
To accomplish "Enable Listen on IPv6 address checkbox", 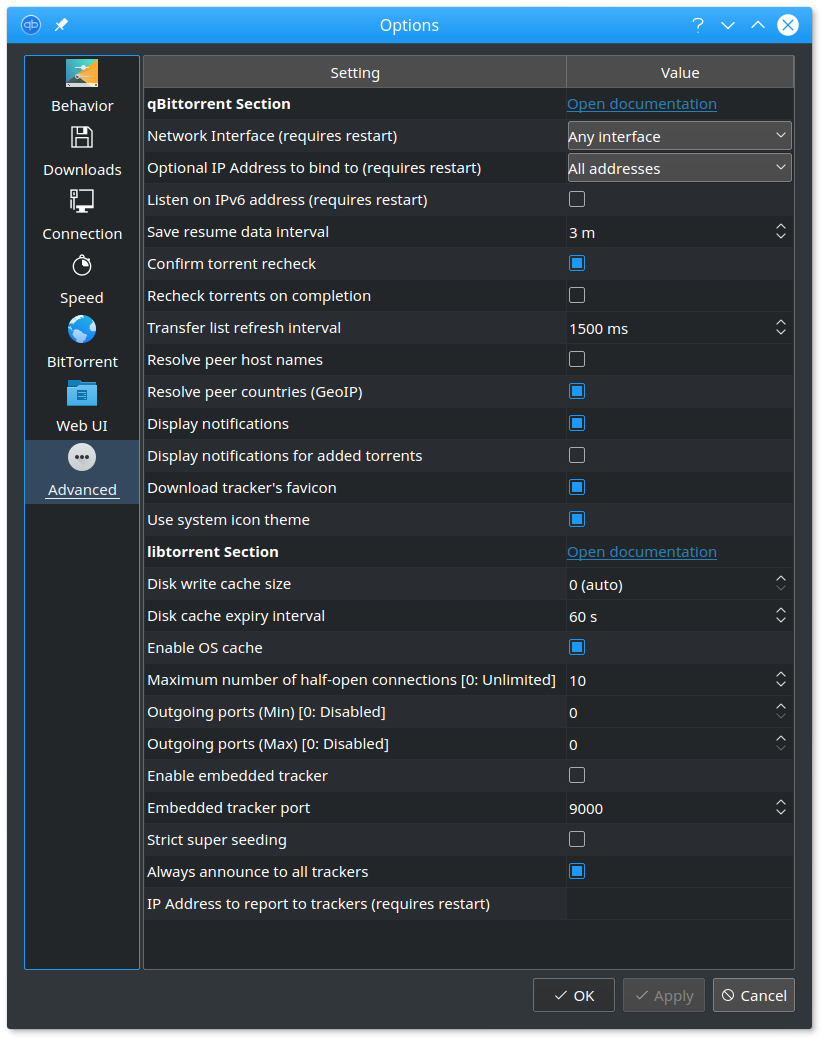I will tap(577, 199).
